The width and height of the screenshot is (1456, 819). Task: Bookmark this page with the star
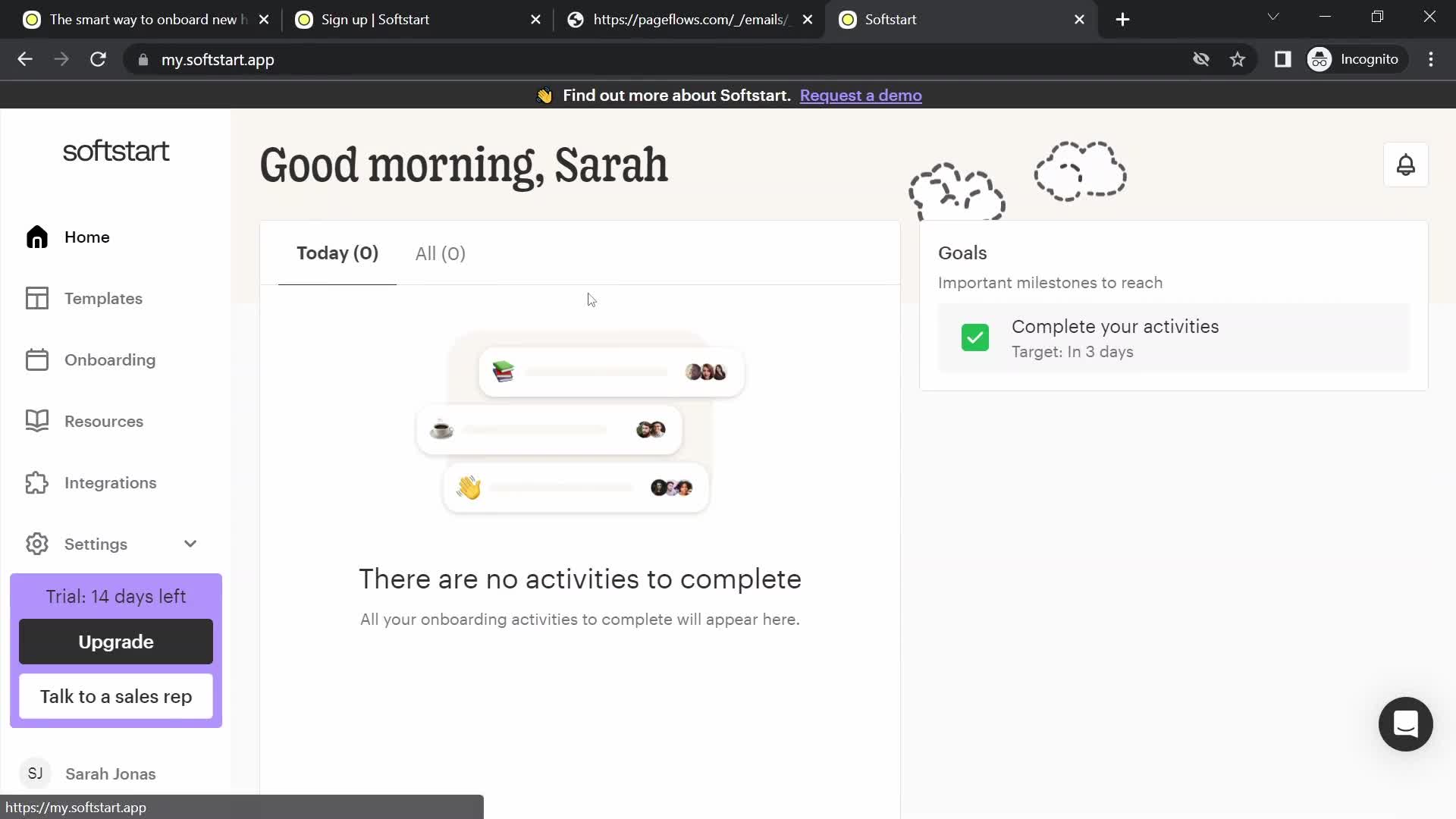[x=1238, y=59]
